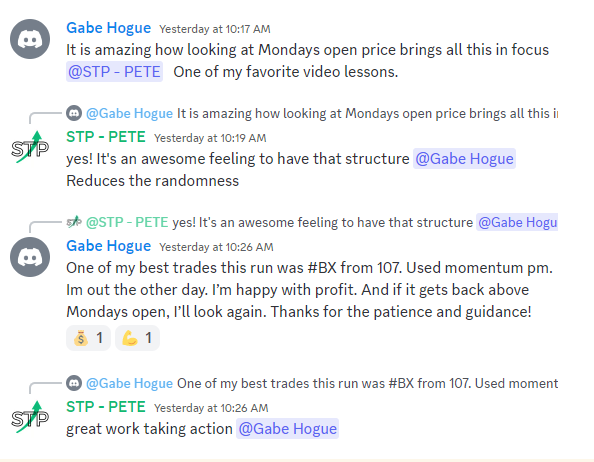The image size is (594, 462).
Task: Open the Gabe Hogue username at 10:17 AM
Action: 109,28
